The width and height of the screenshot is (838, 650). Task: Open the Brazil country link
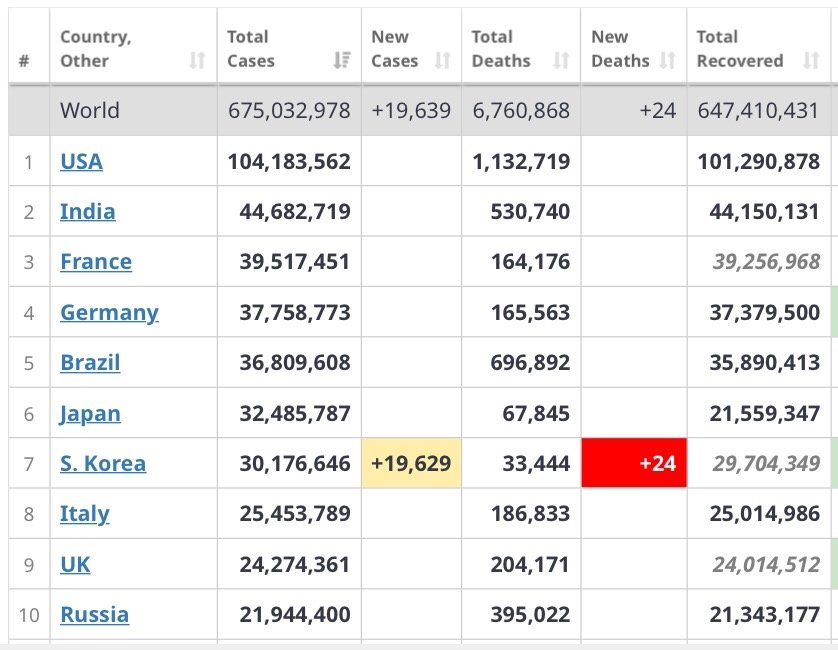90,363
